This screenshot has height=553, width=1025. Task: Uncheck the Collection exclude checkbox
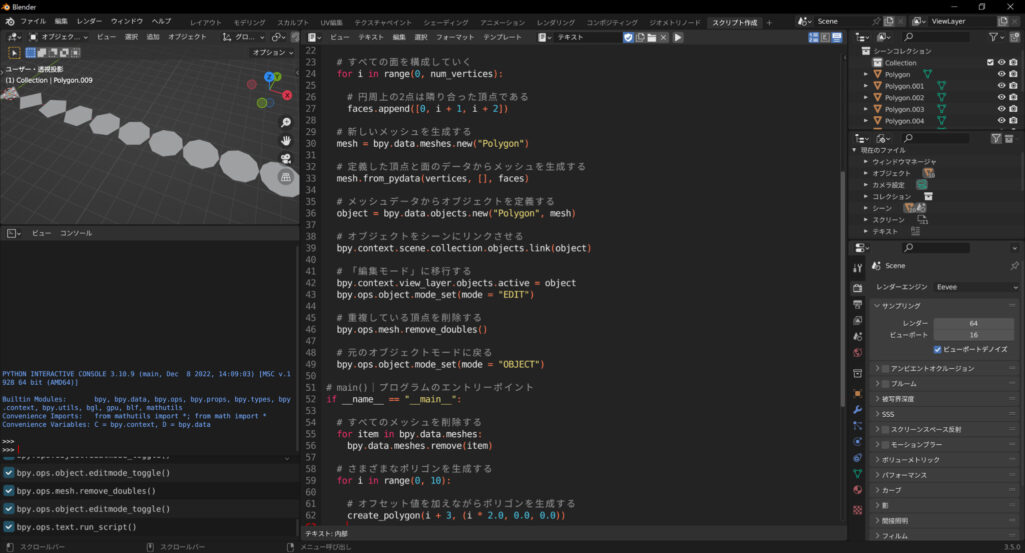[990, 63]
